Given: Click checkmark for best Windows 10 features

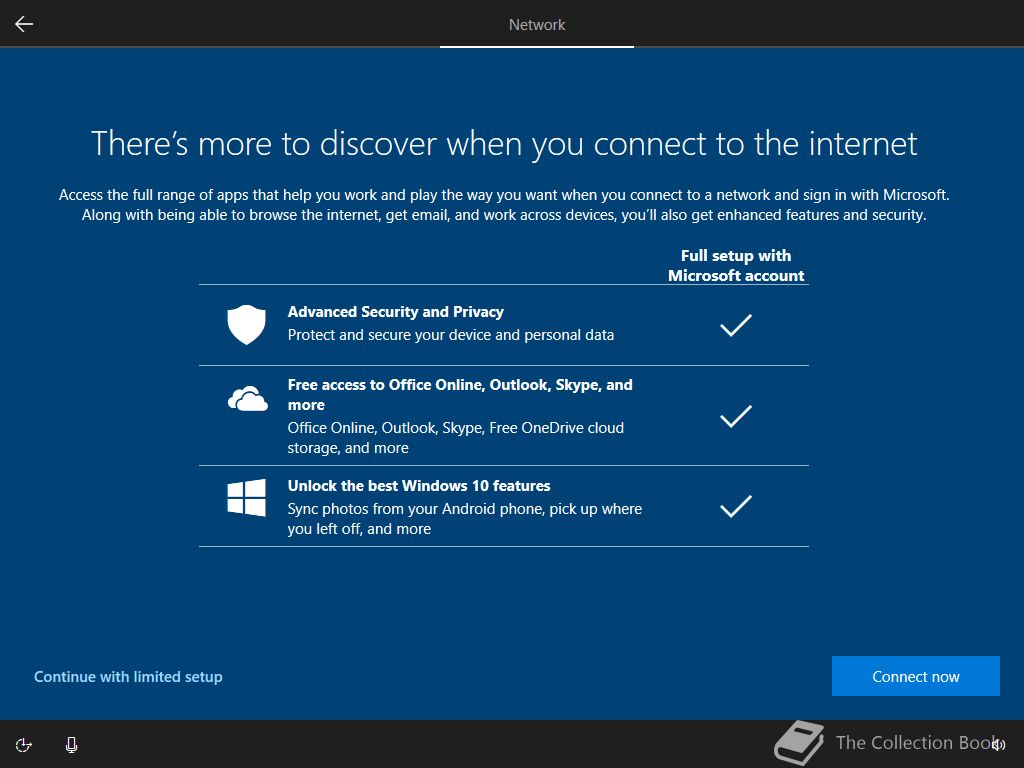Looking at the screenshot, I should click(735, 506).
